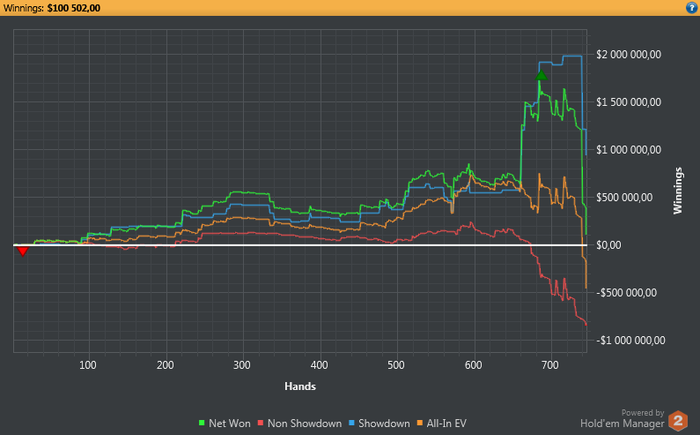
Task: Click the blue Showdown color swatch
Action: pos(351,422)
